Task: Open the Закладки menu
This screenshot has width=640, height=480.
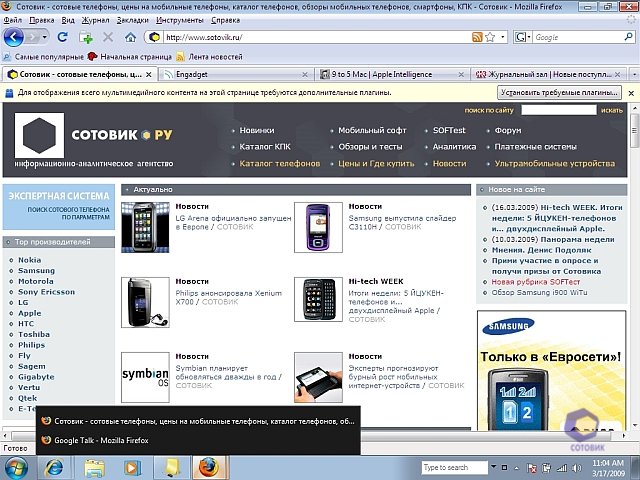Action: [x=134, y=19]
